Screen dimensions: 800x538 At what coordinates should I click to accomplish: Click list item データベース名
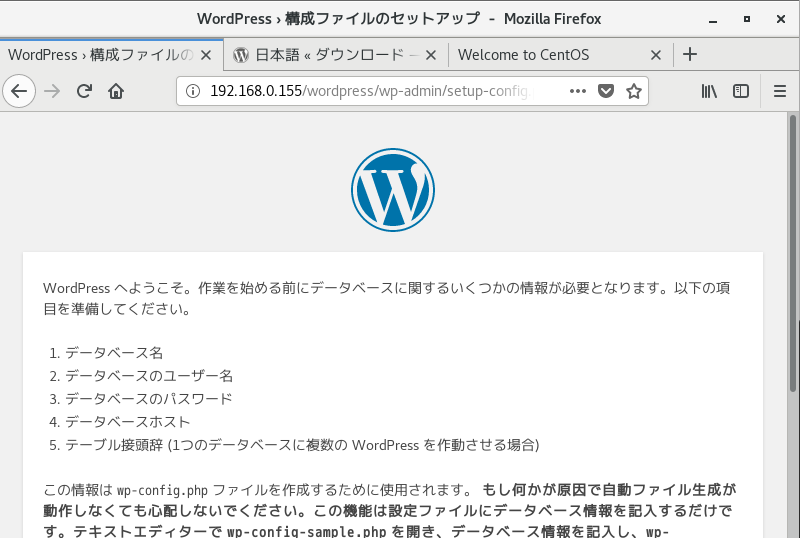coord(114,353)
